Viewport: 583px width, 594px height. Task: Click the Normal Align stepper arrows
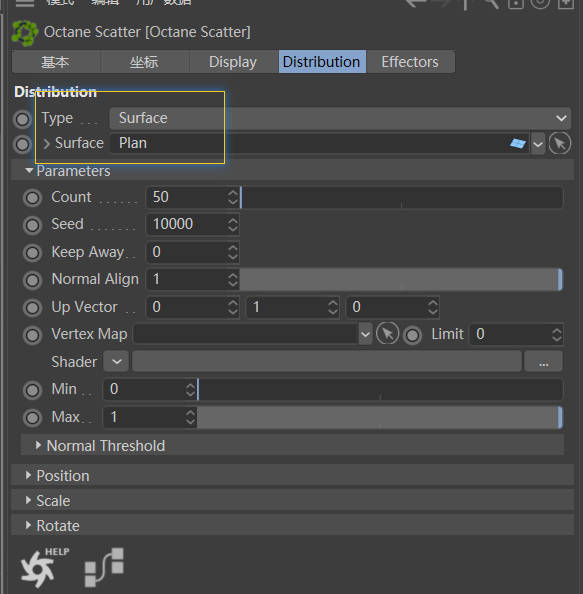233,280
